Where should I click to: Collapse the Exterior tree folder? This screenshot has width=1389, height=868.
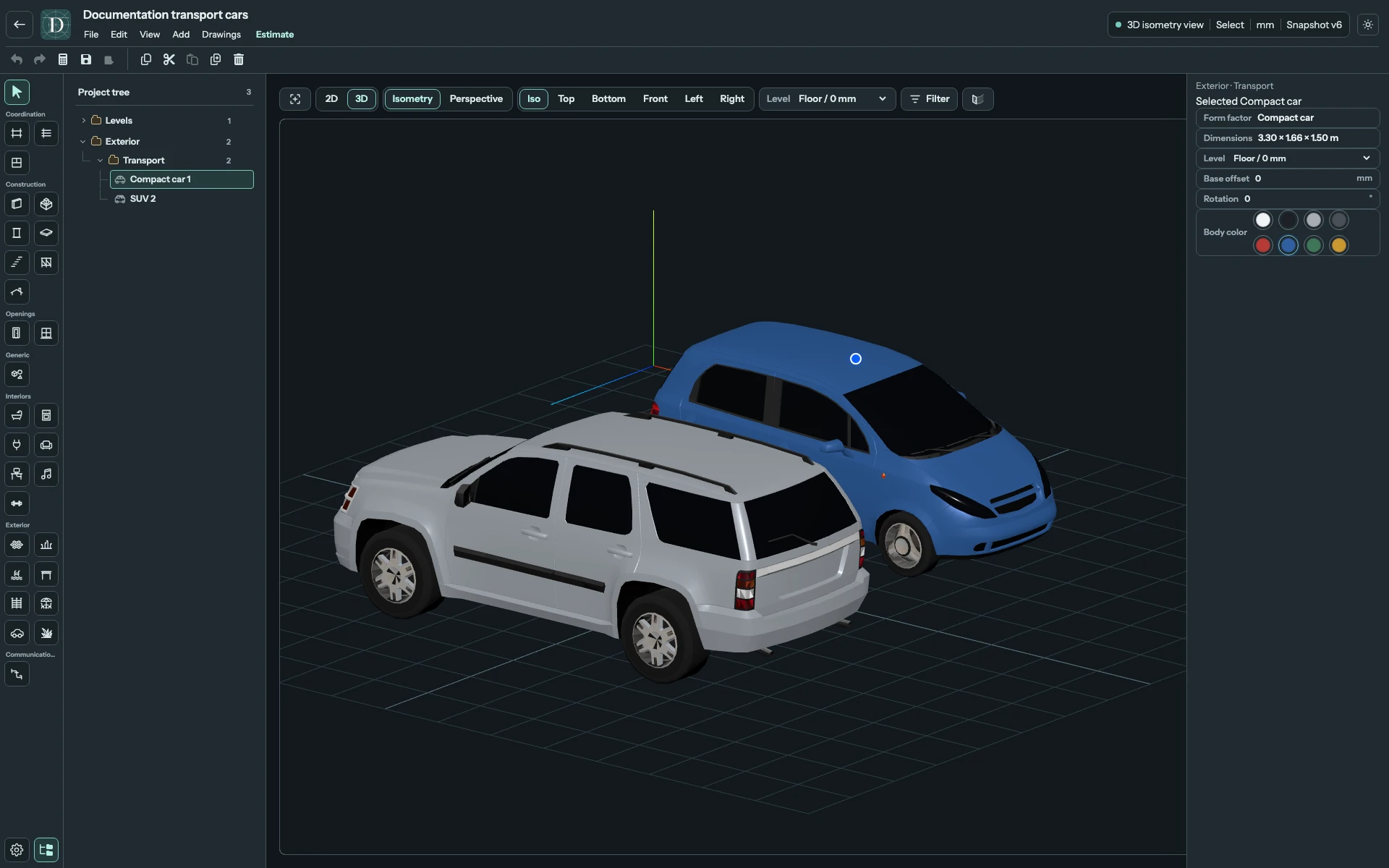(83, 142)
